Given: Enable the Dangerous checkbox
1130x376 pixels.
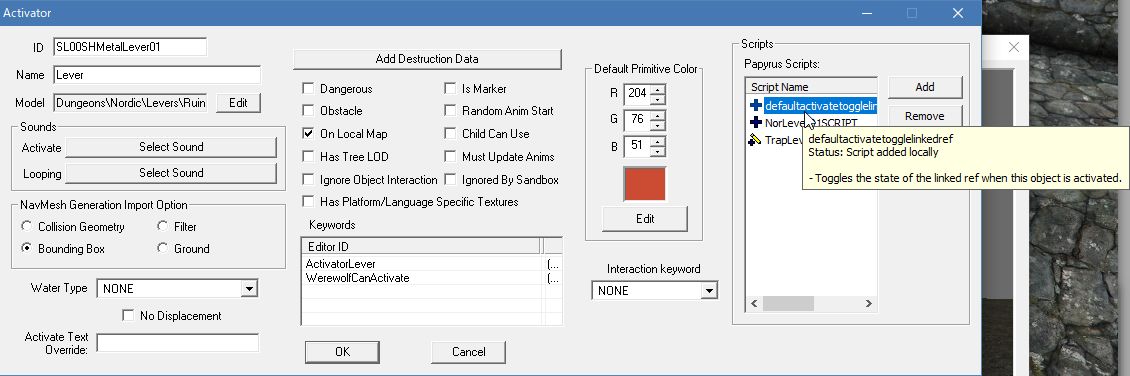Looking at the screenshot, I should pyautogui.click(x=308, y=89).
